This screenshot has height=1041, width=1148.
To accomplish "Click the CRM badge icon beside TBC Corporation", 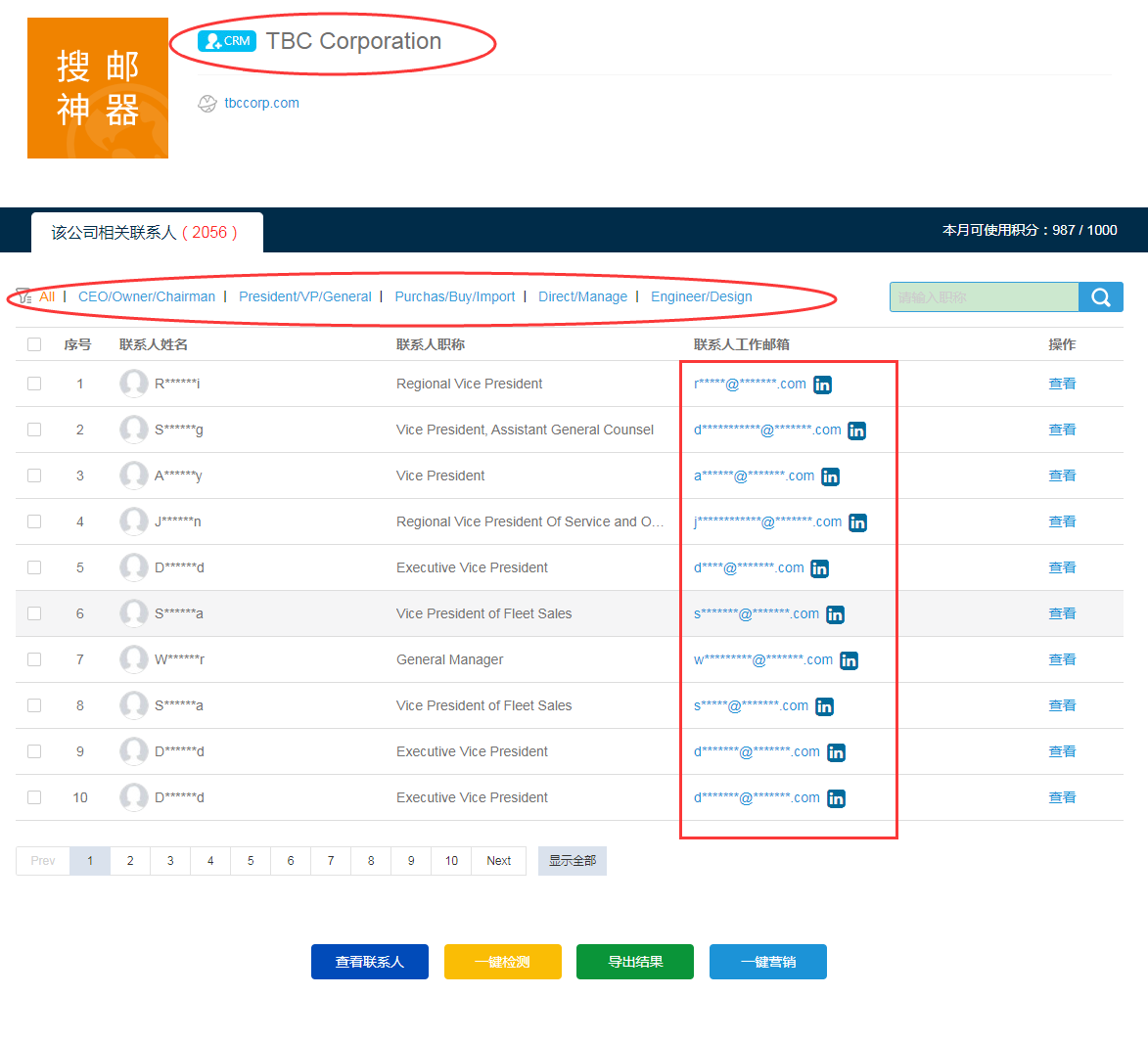I will click(x=226, y=41).
